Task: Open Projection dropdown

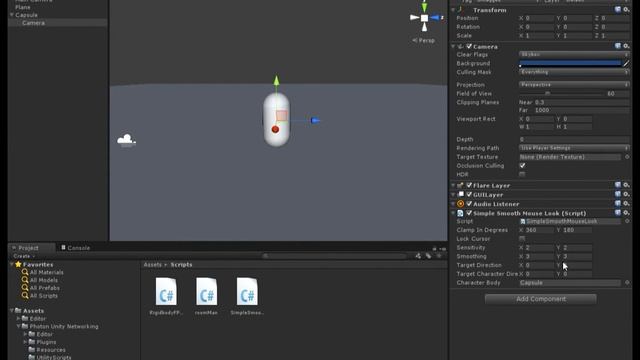Action: coord(574,84)
